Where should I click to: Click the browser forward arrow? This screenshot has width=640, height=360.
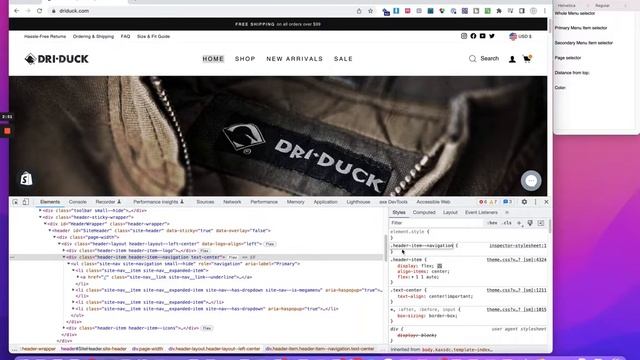click(28, 11)
